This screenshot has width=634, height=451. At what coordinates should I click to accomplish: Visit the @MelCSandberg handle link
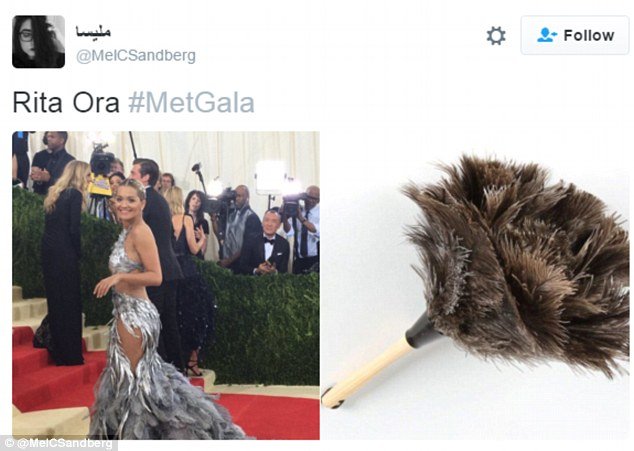point(136,55)
